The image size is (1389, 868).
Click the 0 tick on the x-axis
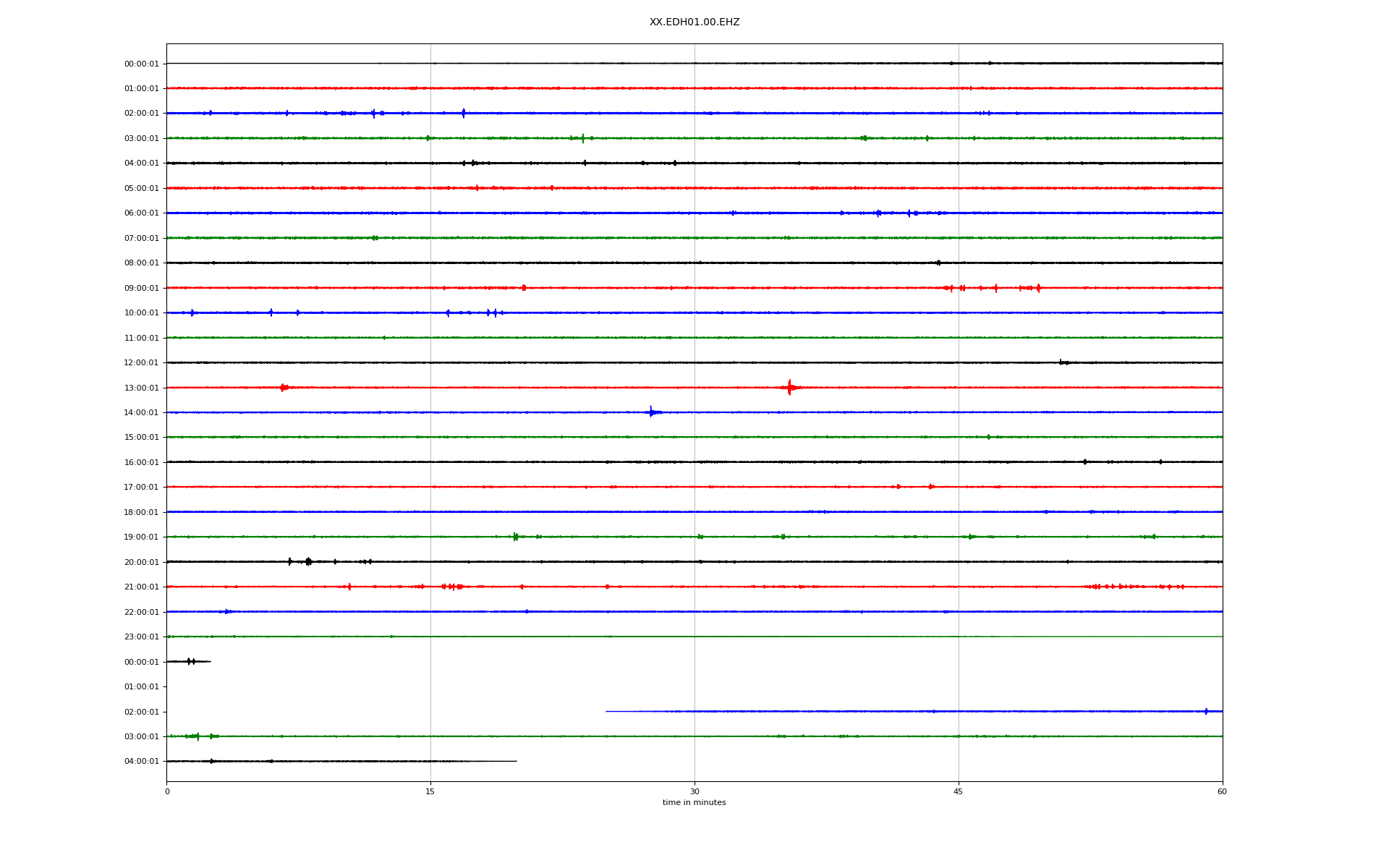tap(167, 791)
